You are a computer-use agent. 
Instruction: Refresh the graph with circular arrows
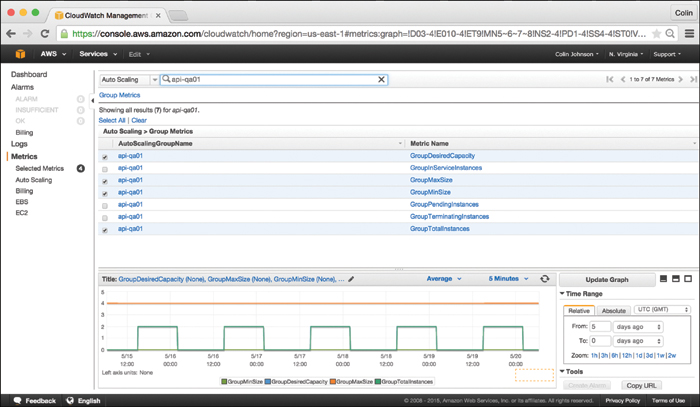545,278
